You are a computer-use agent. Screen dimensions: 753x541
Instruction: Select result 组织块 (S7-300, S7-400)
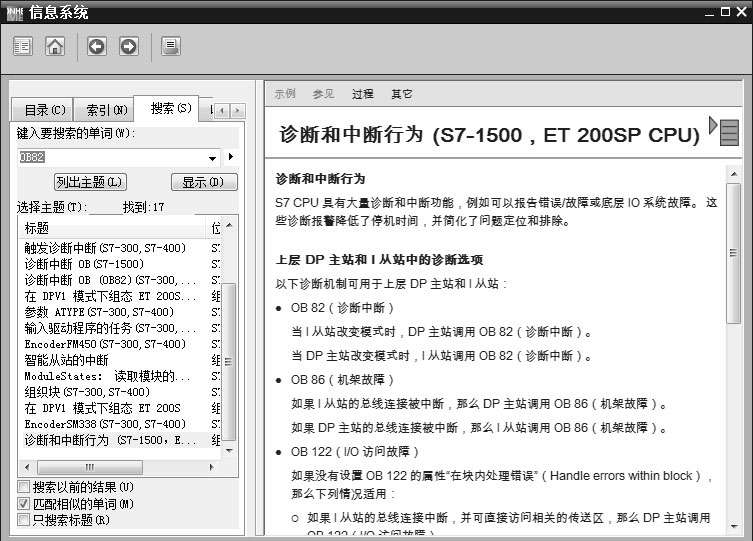pyautogui.click(x=87, y=392)
